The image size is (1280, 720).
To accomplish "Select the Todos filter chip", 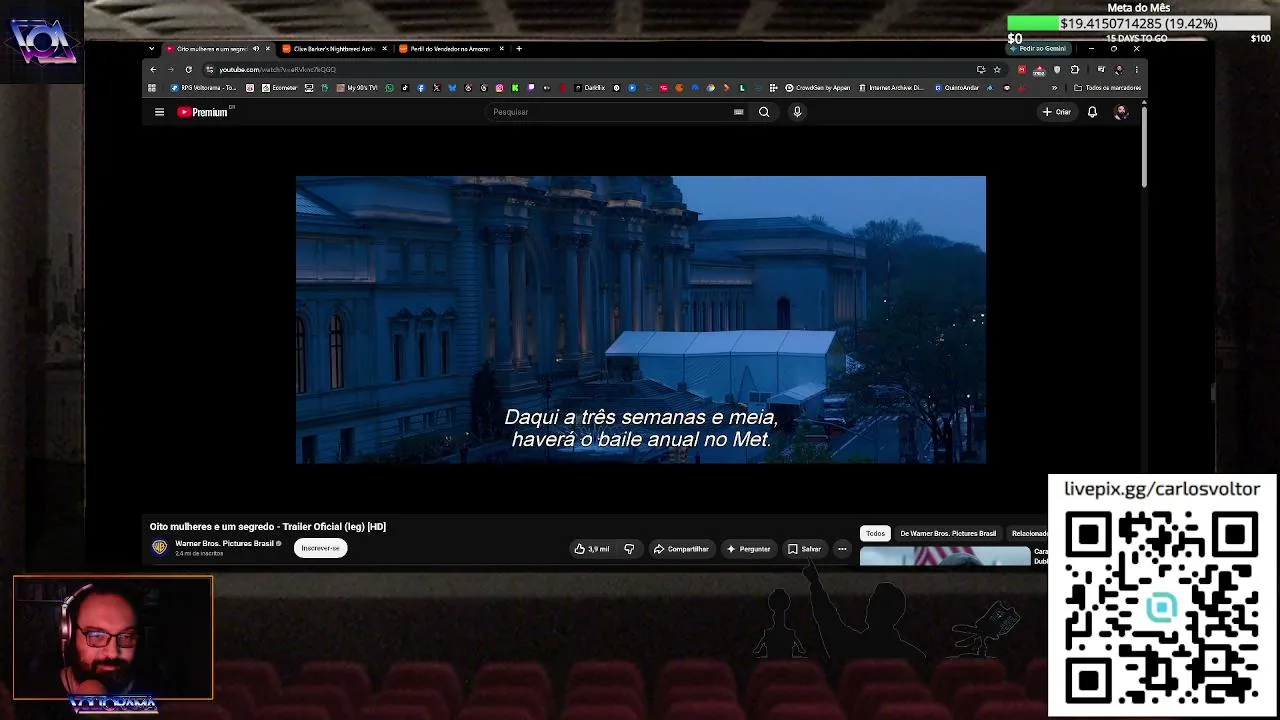I will pyautogui.click(x=875, y=533).
